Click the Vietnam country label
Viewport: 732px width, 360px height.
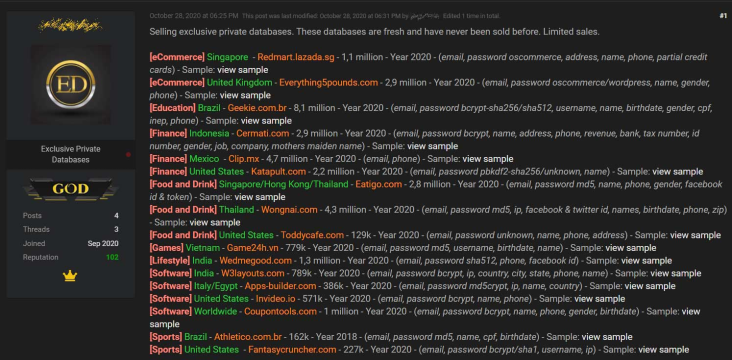pos(203,248)
